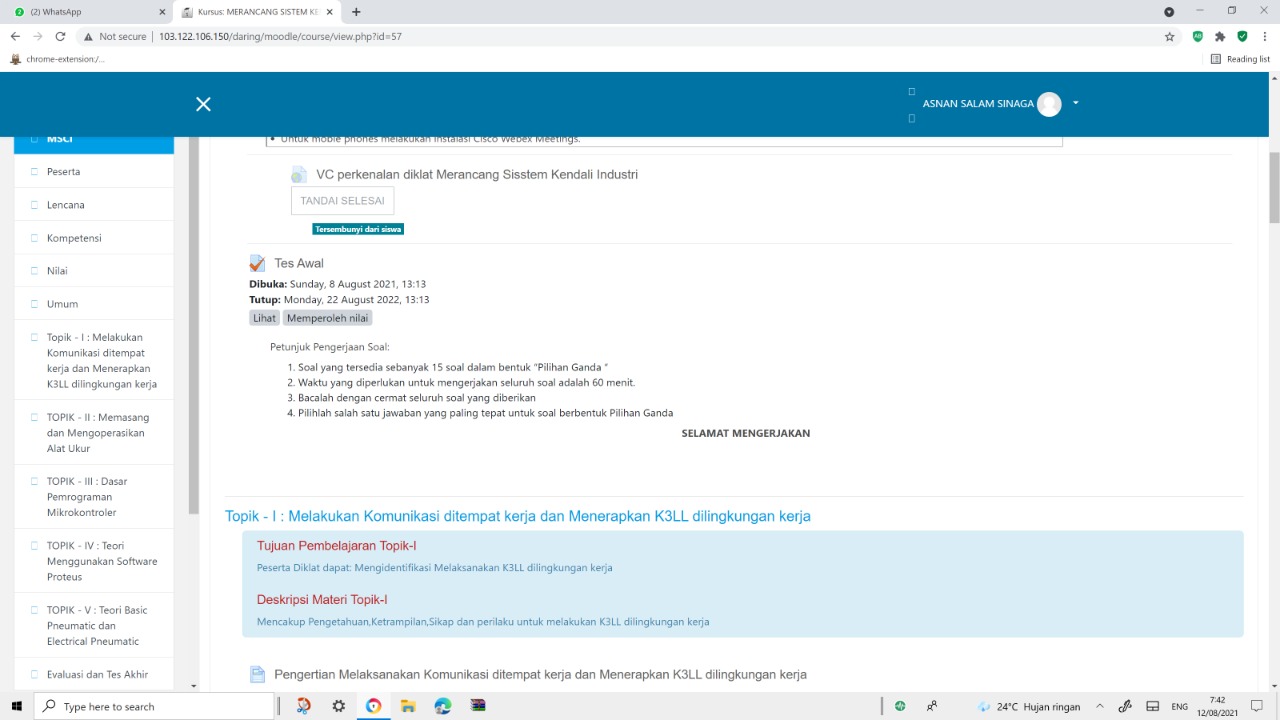Close the Moodle navigation drawer with X
Image resolution: width=1280 pixels, height=720 pixels.
tap(203, 104)
